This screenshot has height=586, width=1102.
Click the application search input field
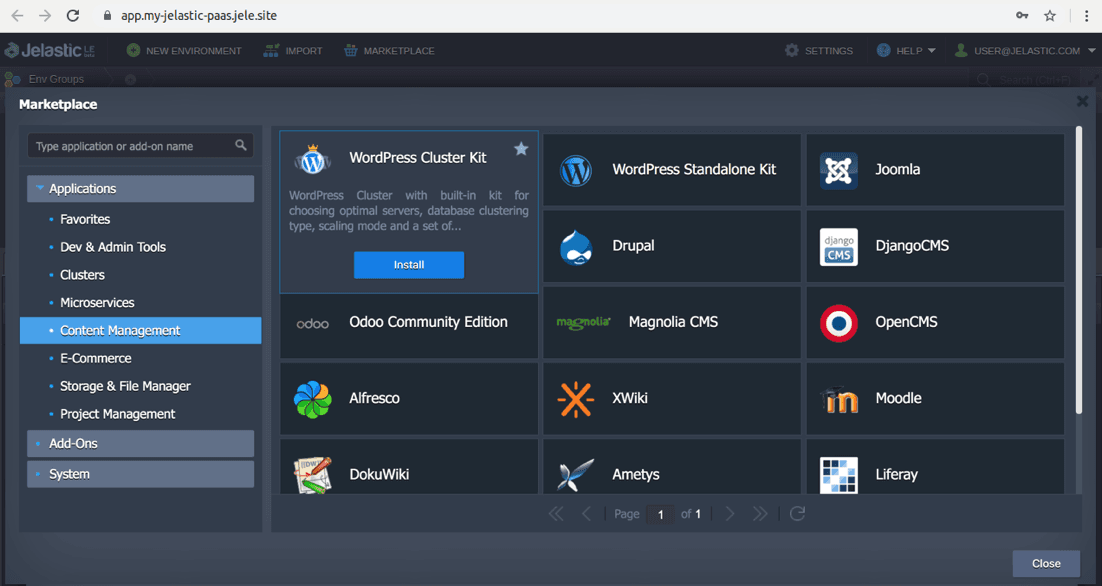[141, 146]
